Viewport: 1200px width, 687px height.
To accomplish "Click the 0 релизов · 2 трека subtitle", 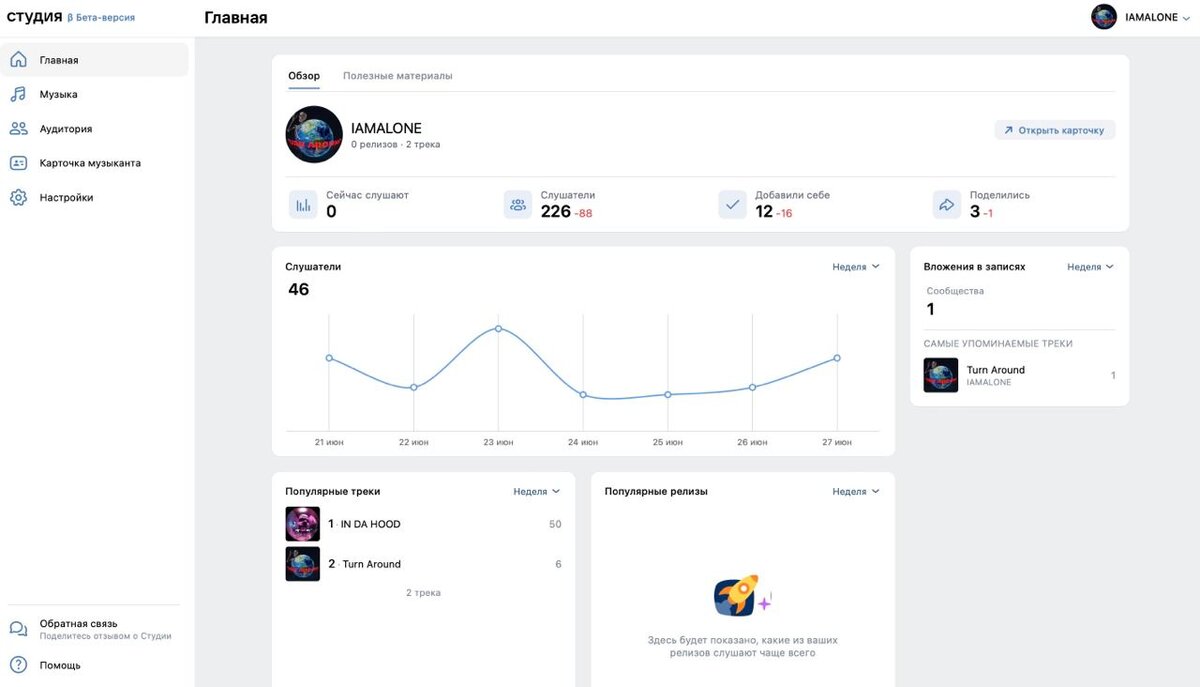I will [x=396, y=145].
